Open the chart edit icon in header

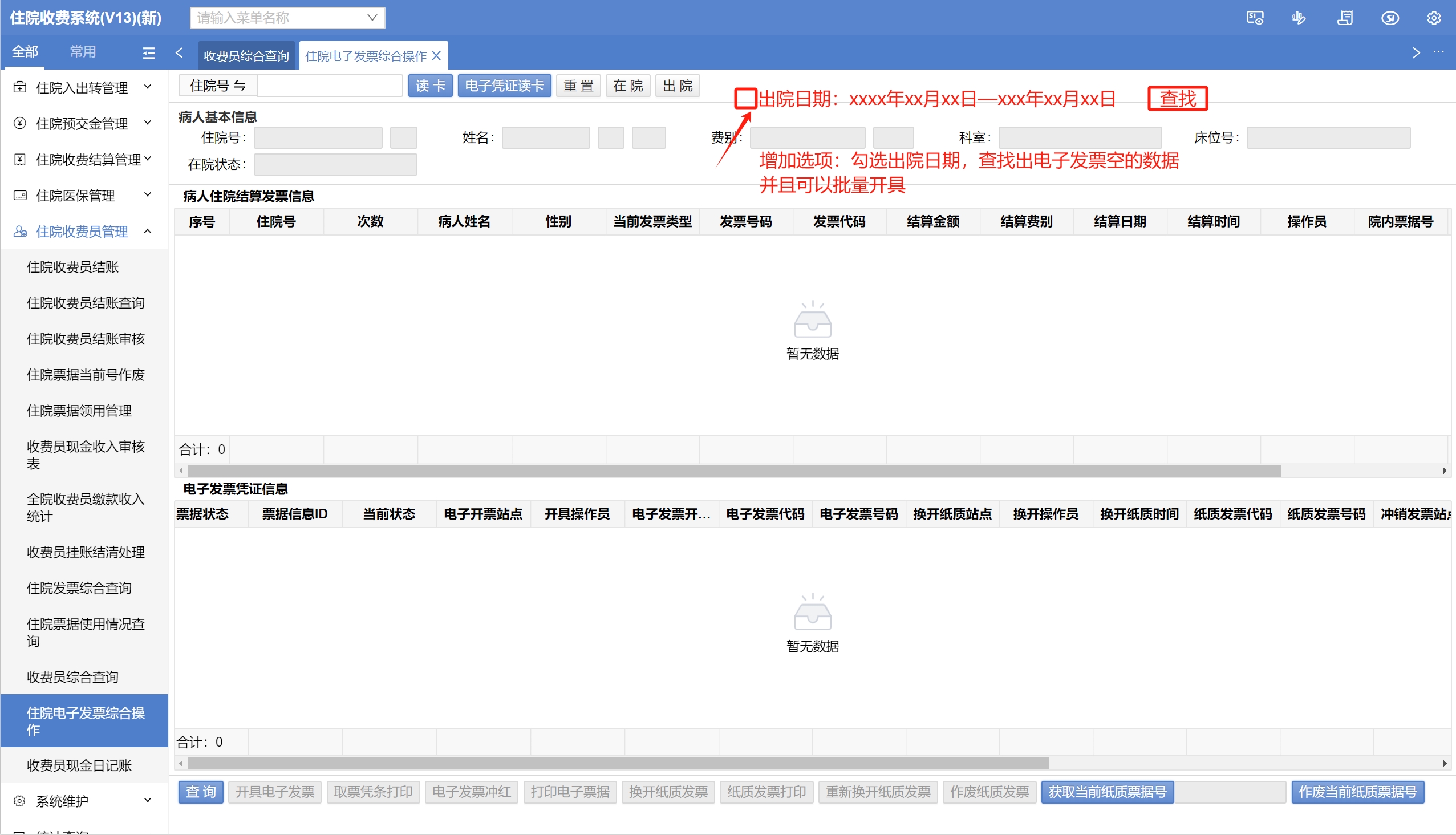(1299, 18)
